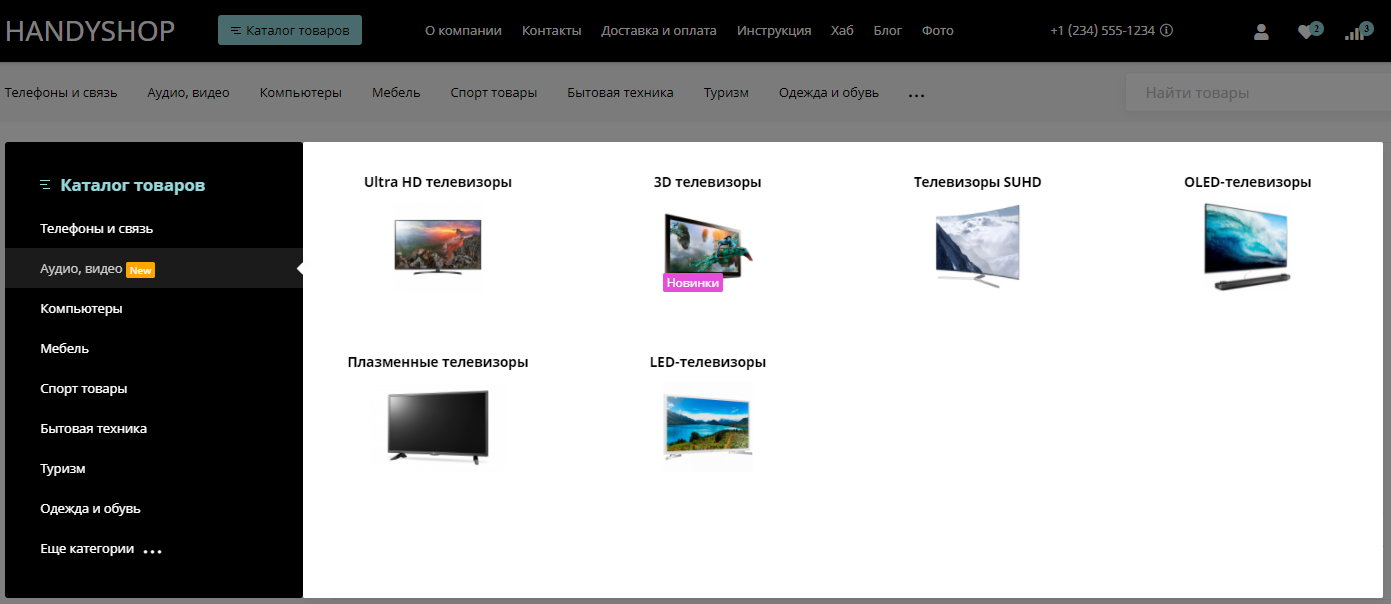Open the Доставка и оплата menu item

pos(658,31)
